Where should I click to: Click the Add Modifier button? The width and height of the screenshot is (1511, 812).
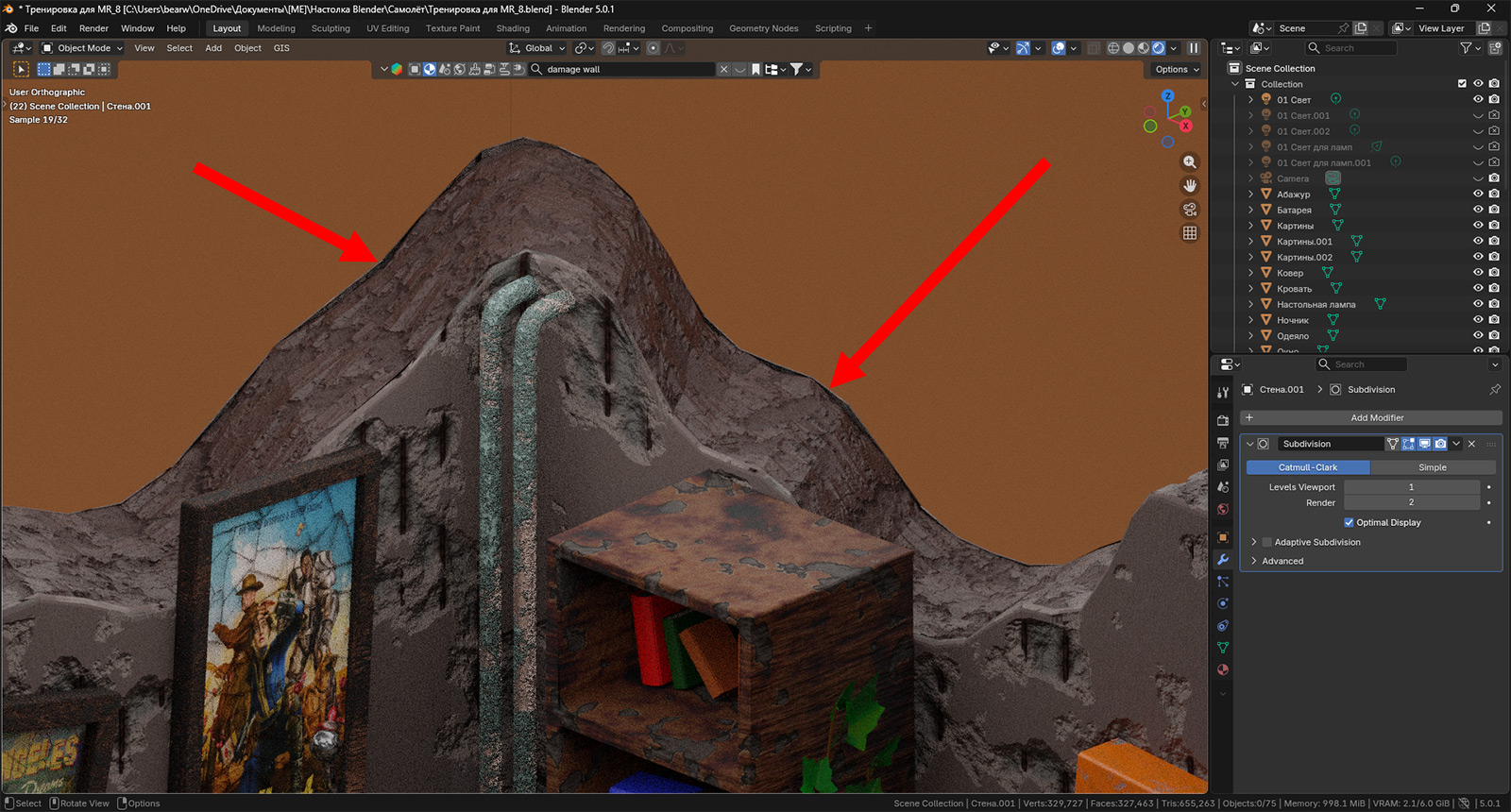1376,417
